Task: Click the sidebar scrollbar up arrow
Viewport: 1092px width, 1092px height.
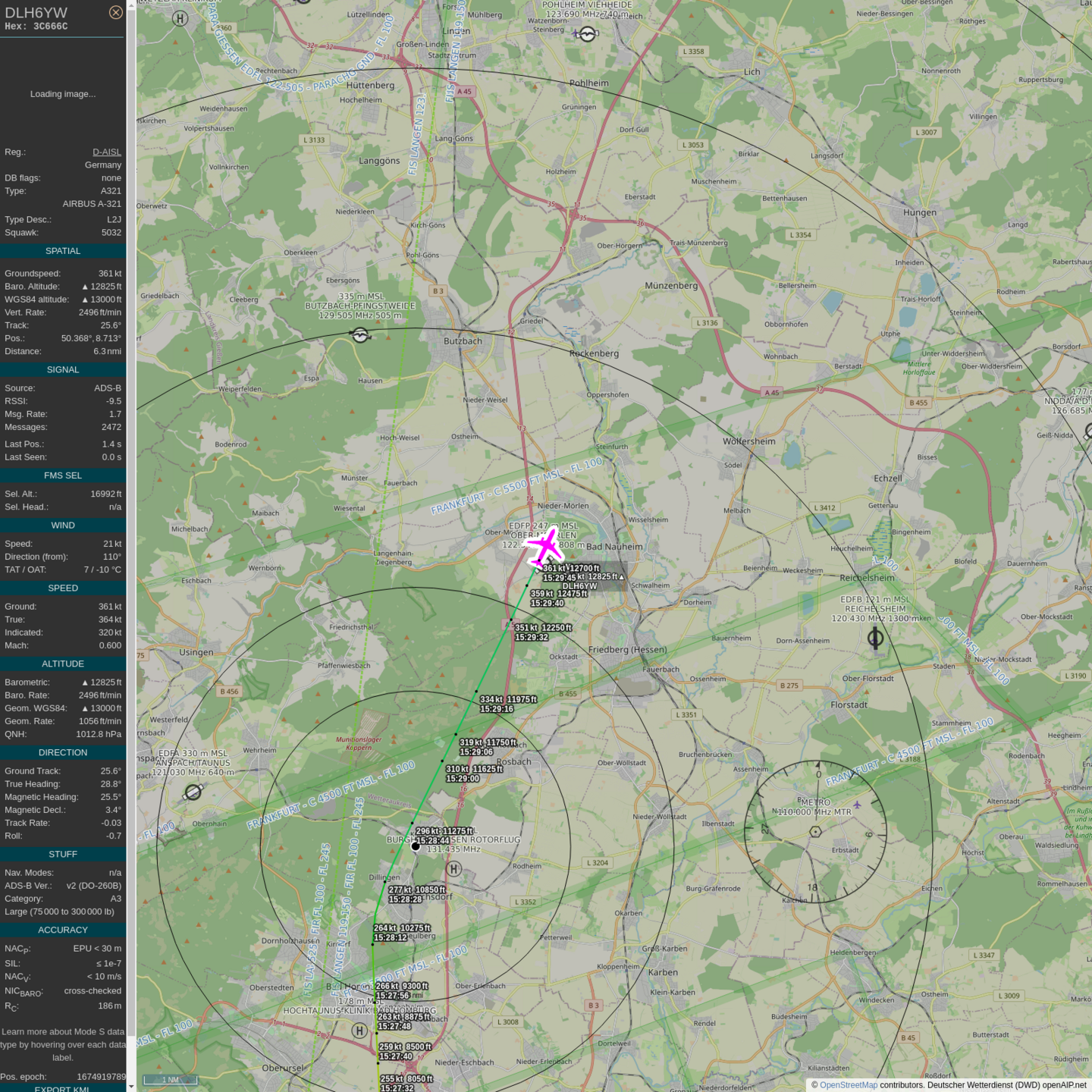Action: click(131, 5)
